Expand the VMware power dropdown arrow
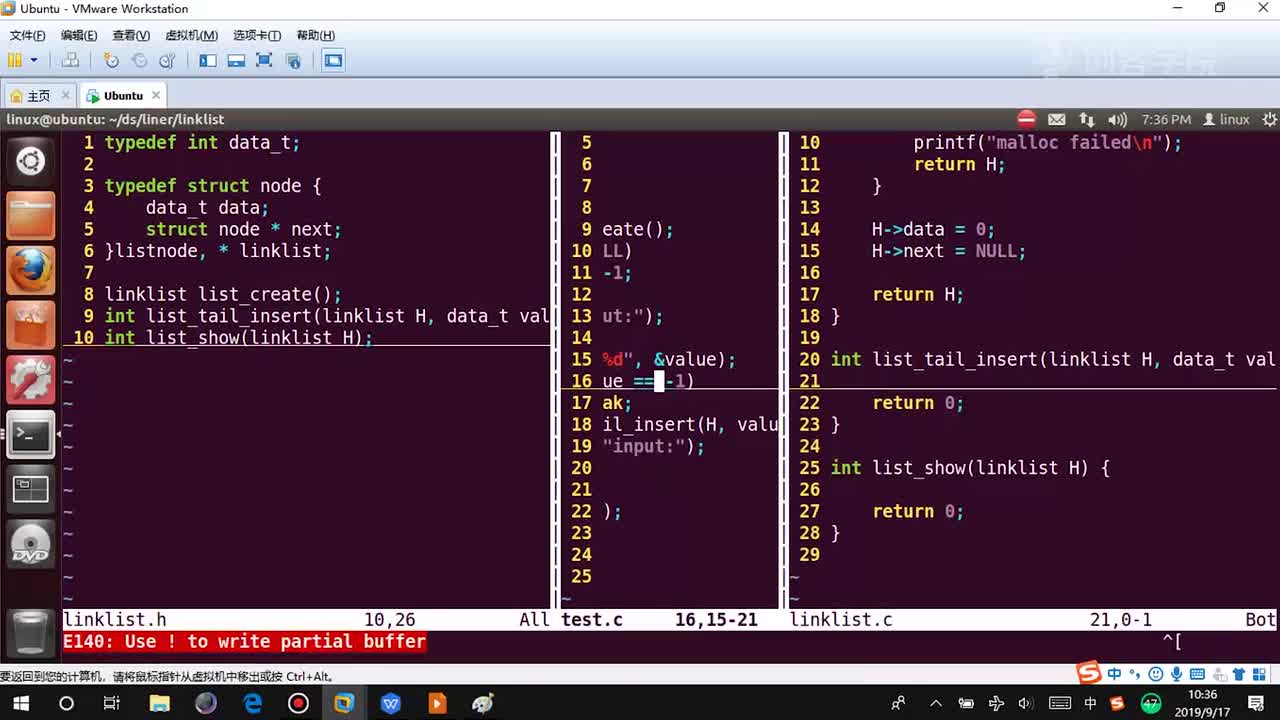This screenshot has height=720, width=1280. click(34, 60)
